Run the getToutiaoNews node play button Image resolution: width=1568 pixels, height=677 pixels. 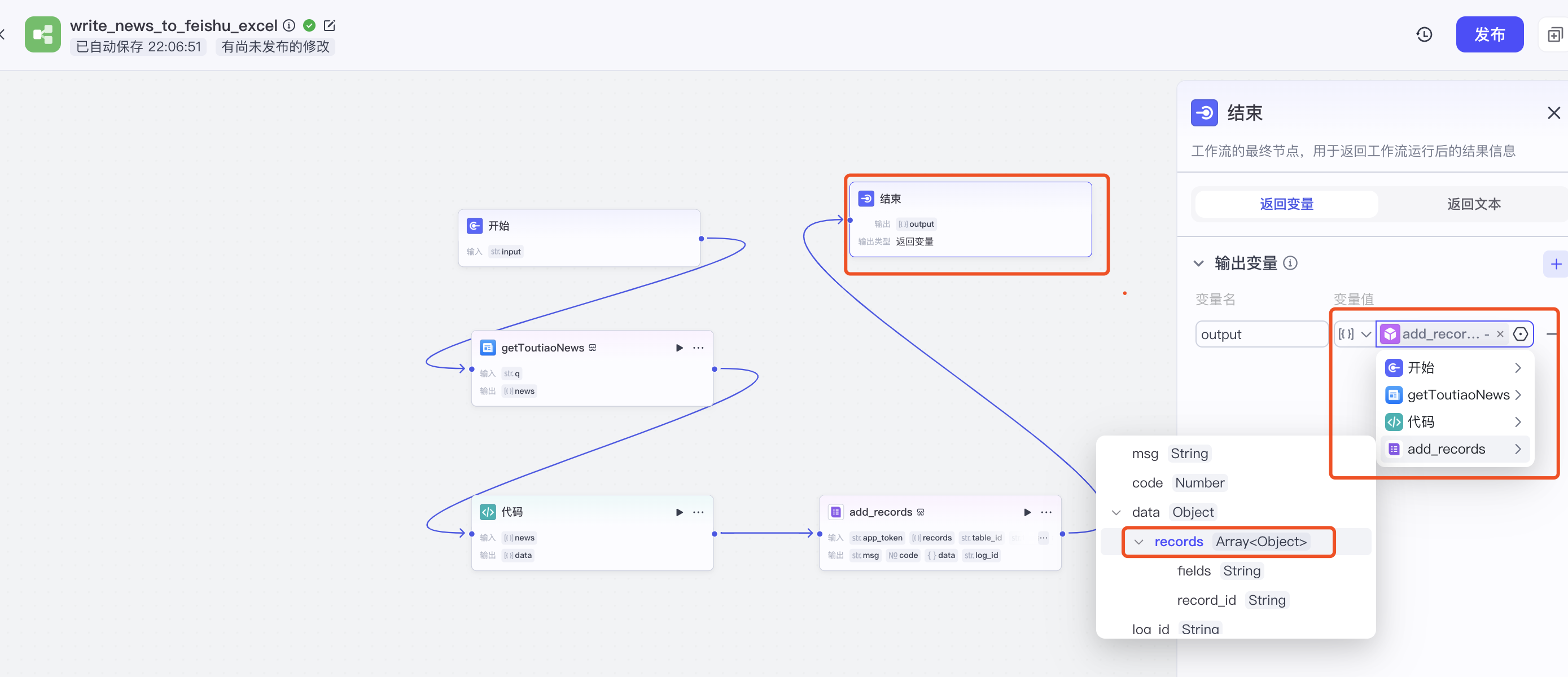[680, 348]
